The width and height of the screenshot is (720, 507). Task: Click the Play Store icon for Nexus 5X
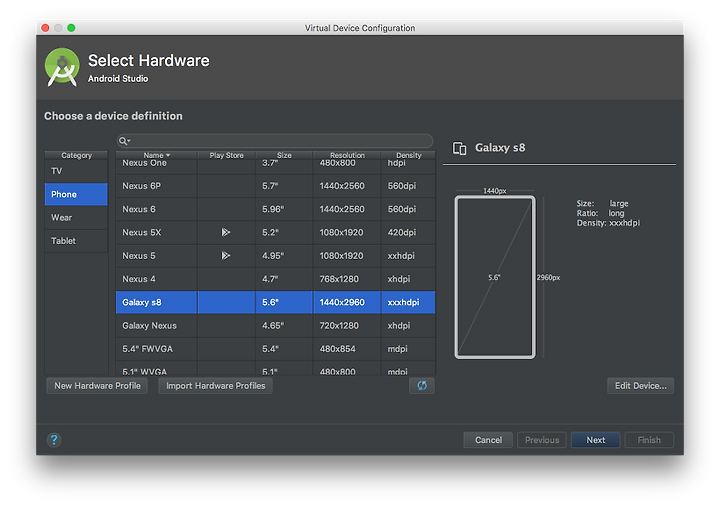coord(225,232)
